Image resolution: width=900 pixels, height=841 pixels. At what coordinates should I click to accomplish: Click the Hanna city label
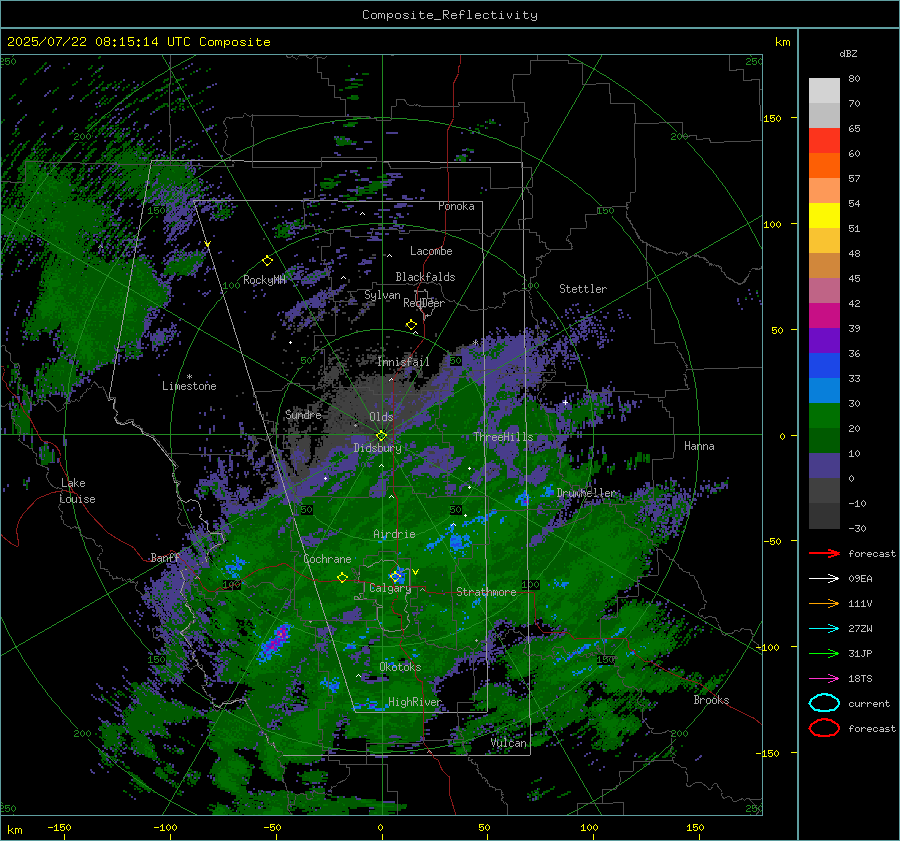[x=699, y=446]
